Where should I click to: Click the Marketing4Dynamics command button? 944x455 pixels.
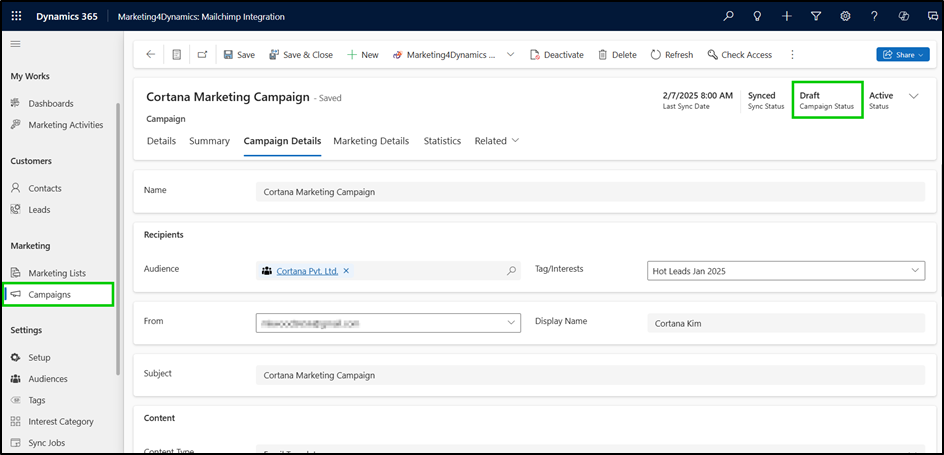pyautogui.click(x=444, y=55)
